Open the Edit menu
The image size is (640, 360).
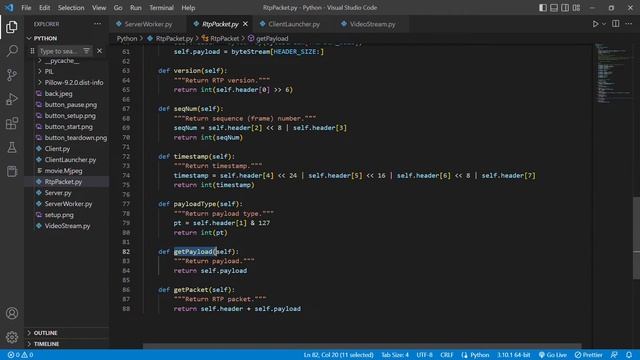coord(44,8)
